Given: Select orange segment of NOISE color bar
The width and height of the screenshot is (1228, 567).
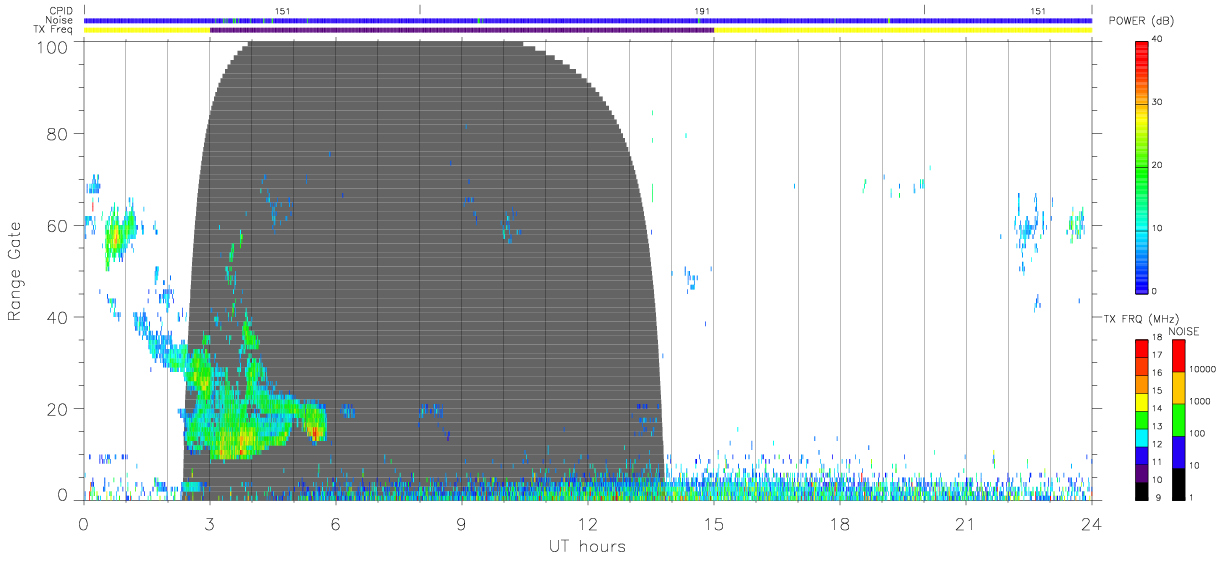Looking at the screenshot, I should [1178, 387].
